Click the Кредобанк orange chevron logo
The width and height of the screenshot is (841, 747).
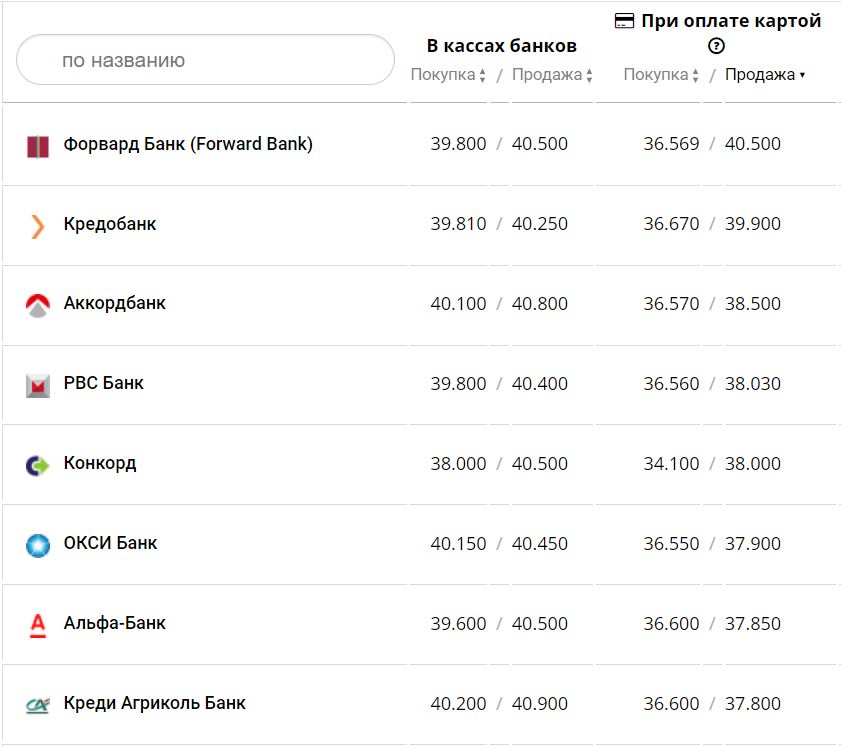pyautogui.click(x=38, y=226)
